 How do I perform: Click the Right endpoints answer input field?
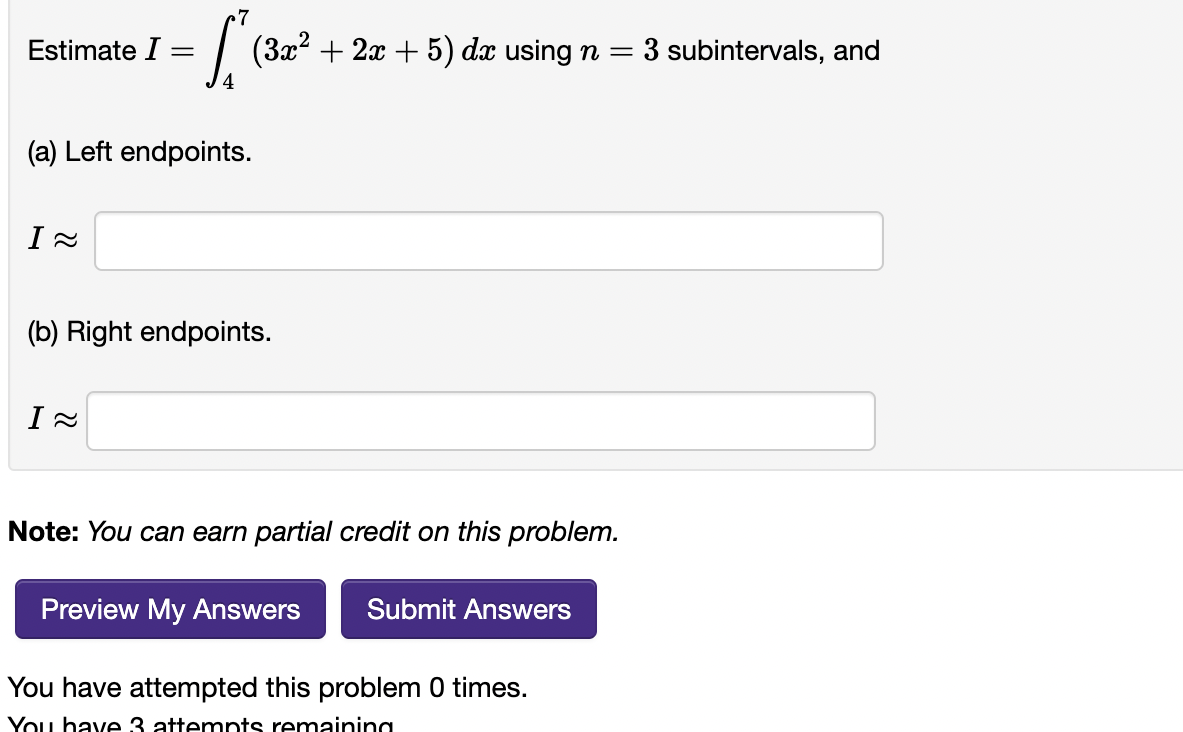tap(480, 420)
